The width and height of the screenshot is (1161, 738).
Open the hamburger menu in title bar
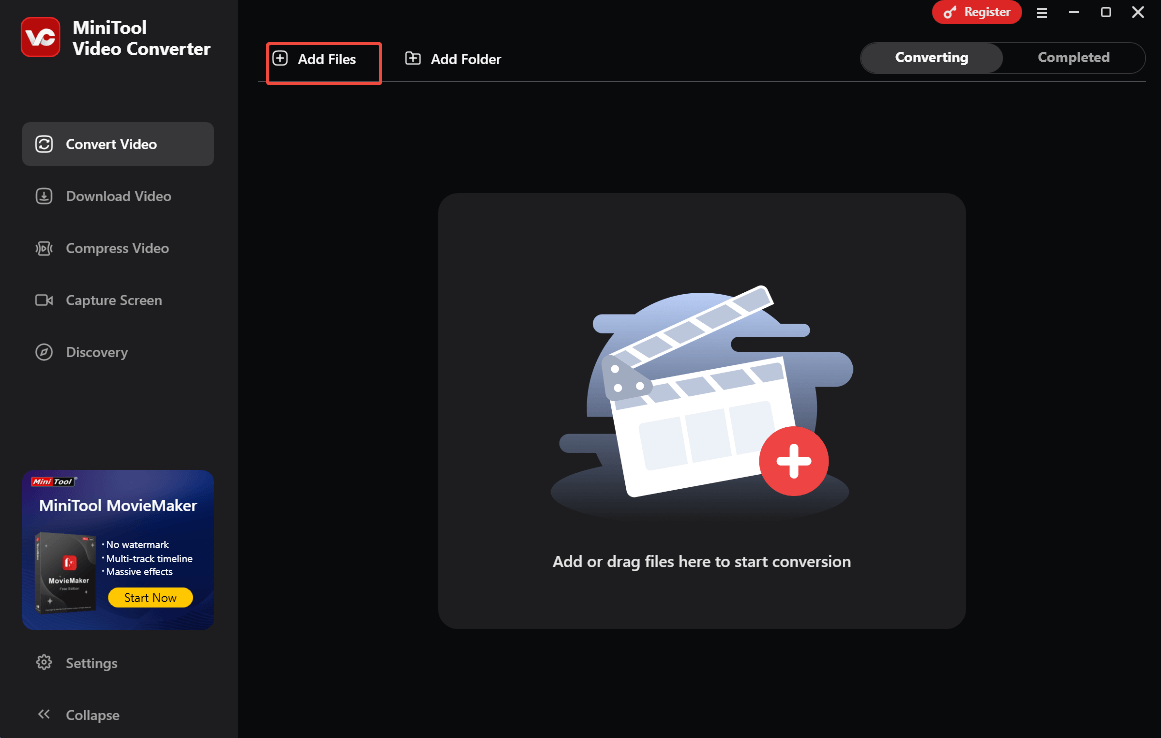[x=1042, y=13]
